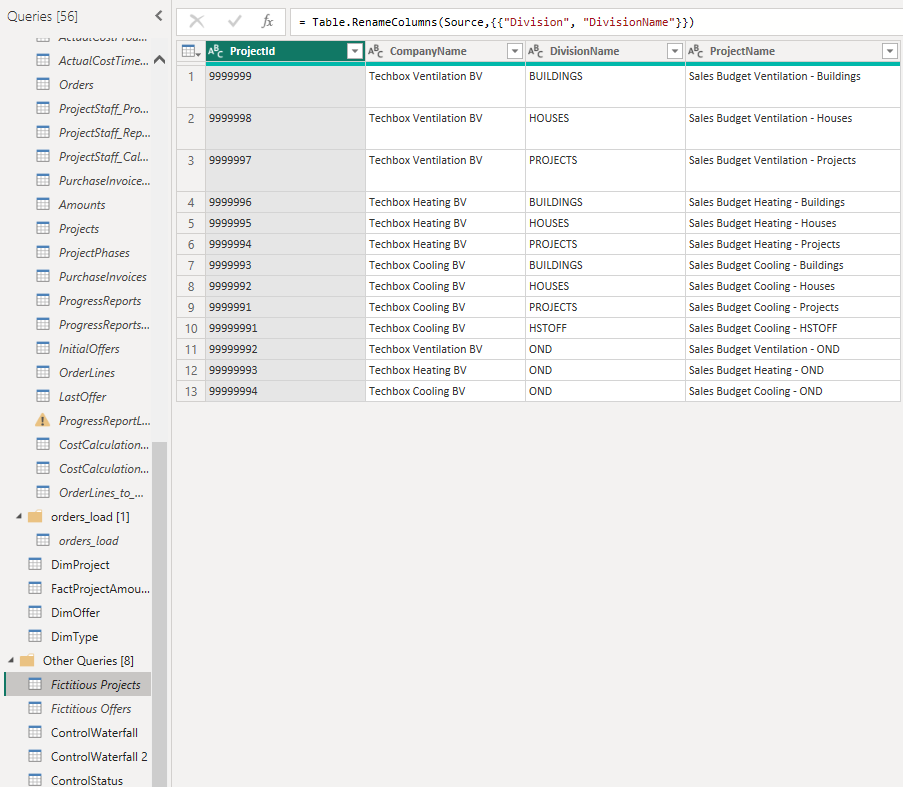
Task: Click the folder icon of orders_load group
Action: point(35,516)
